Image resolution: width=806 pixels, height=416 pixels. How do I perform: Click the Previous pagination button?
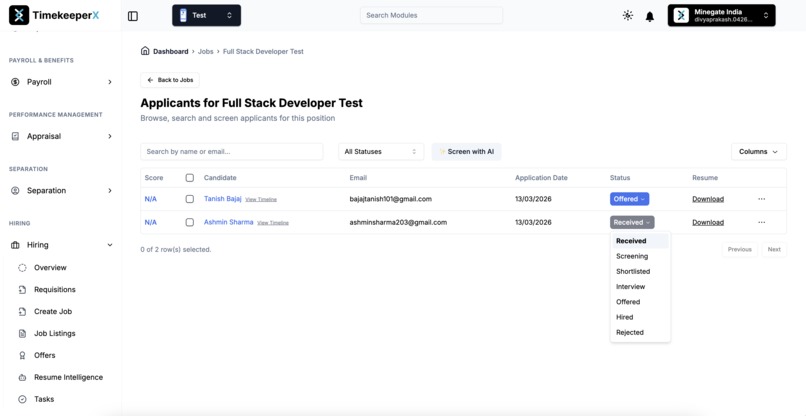click(739, 249)
